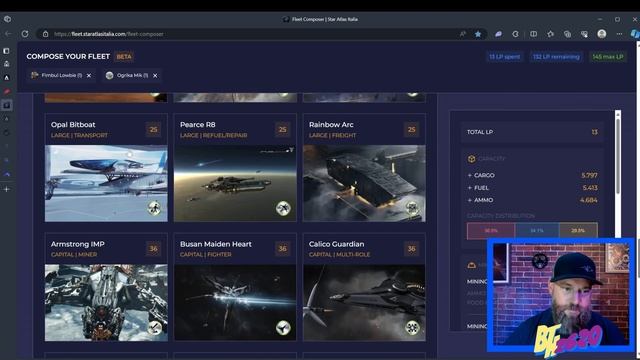Open the second vertical tab in sidebar

(7, 64)
